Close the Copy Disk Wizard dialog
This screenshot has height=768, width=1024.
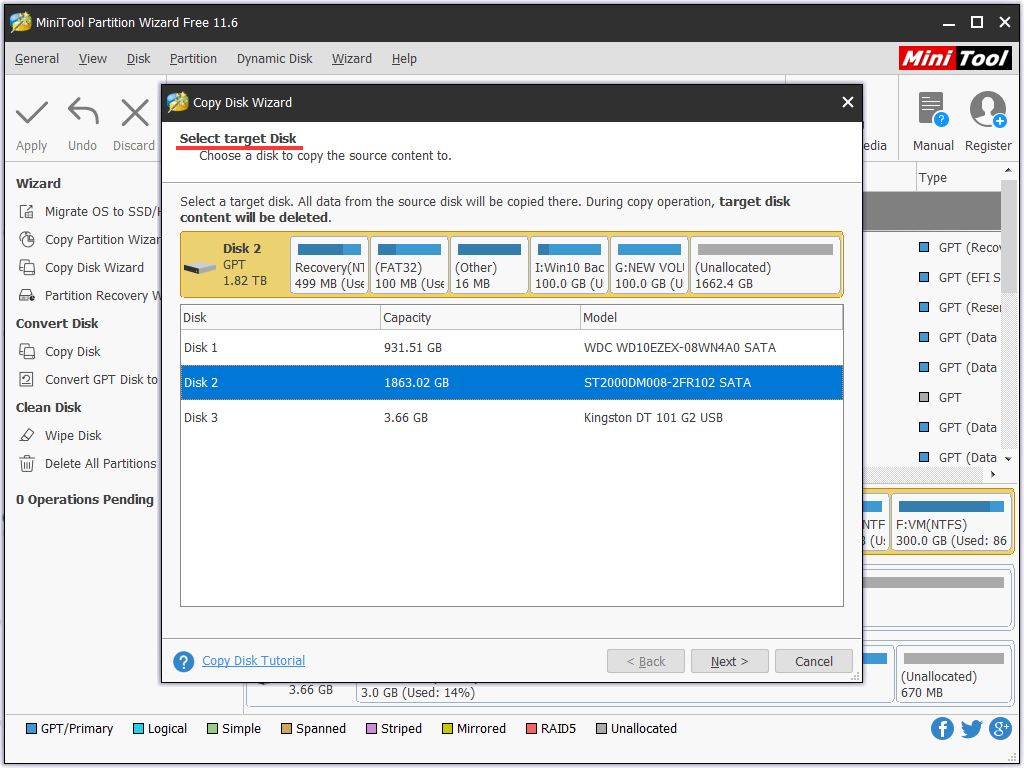pyautogui.click(x=848, y=103)
